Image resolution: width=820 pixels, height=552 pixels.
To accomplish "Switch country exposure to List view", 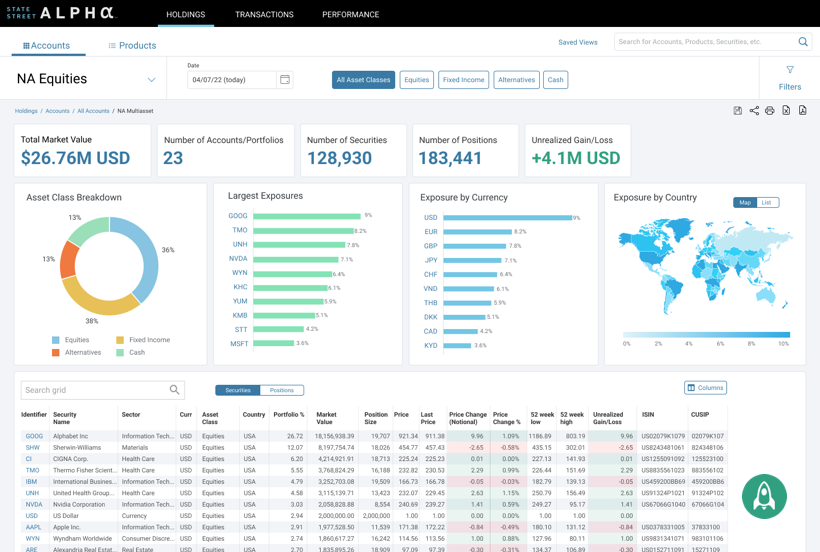I will pos(767,203).
